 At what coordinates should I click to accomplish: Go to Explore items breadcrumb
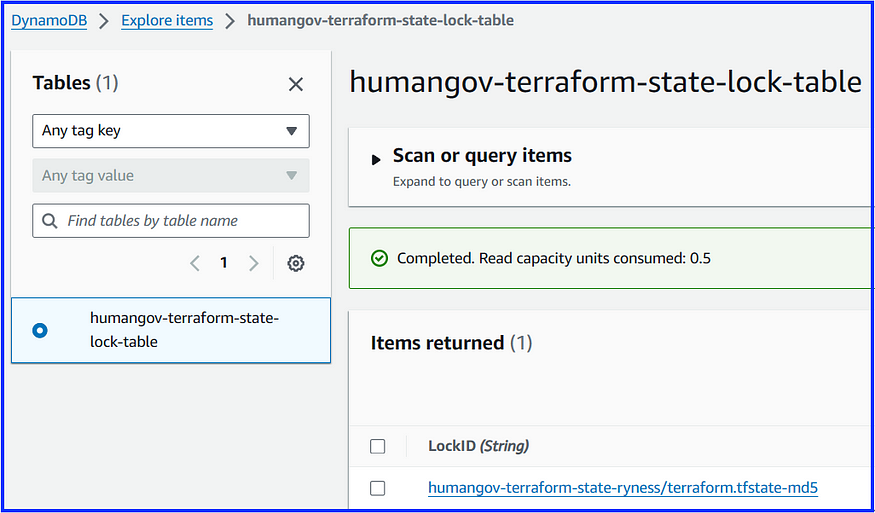click(x=167, y=21)
